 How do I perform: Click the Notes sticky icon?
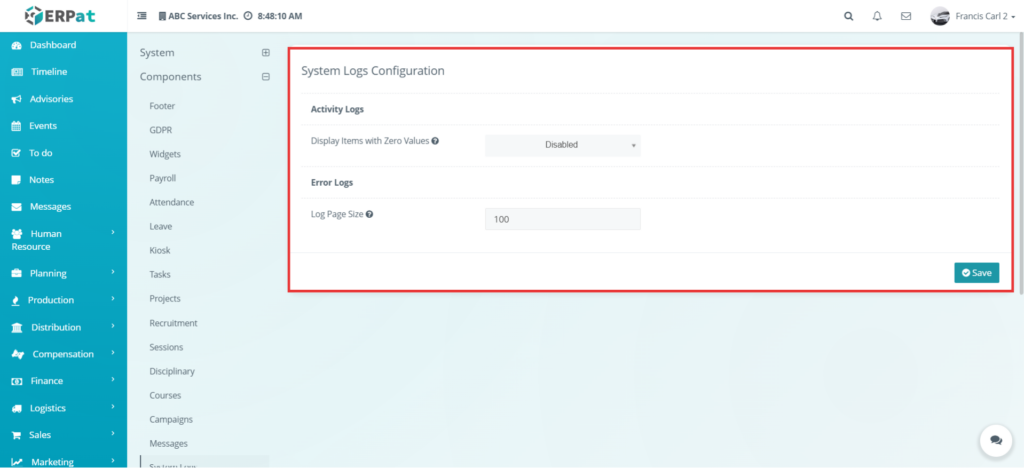click(17, 180)
